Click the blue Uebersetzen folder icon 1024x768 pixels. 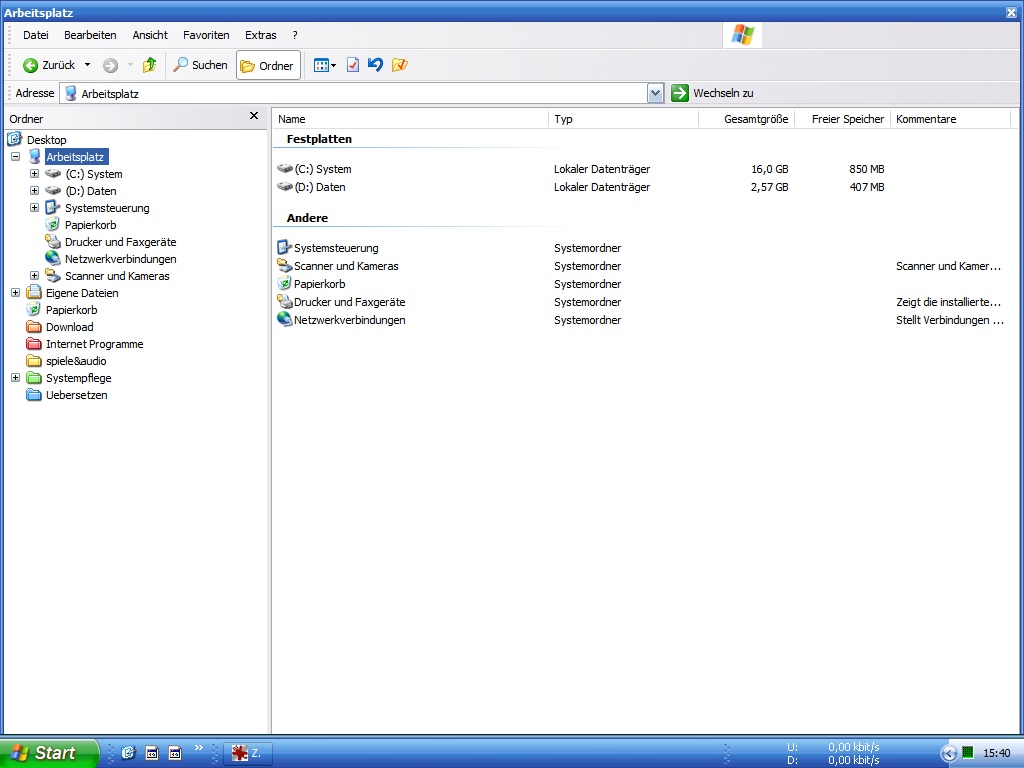(34, 394)
